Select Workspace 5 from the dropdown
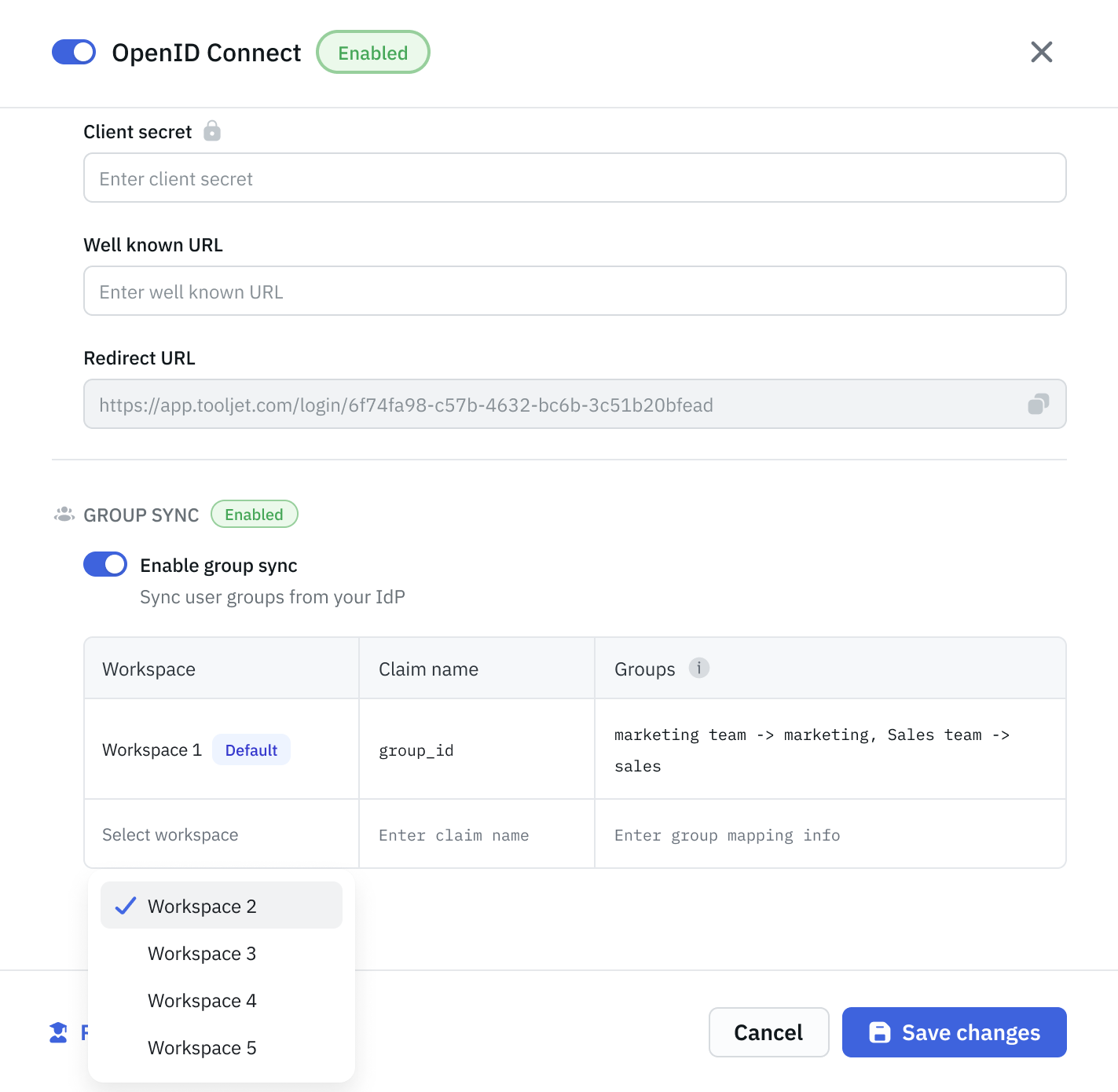The height and width of the screenshot is (1092, 1118). [x=201, y=1047]
